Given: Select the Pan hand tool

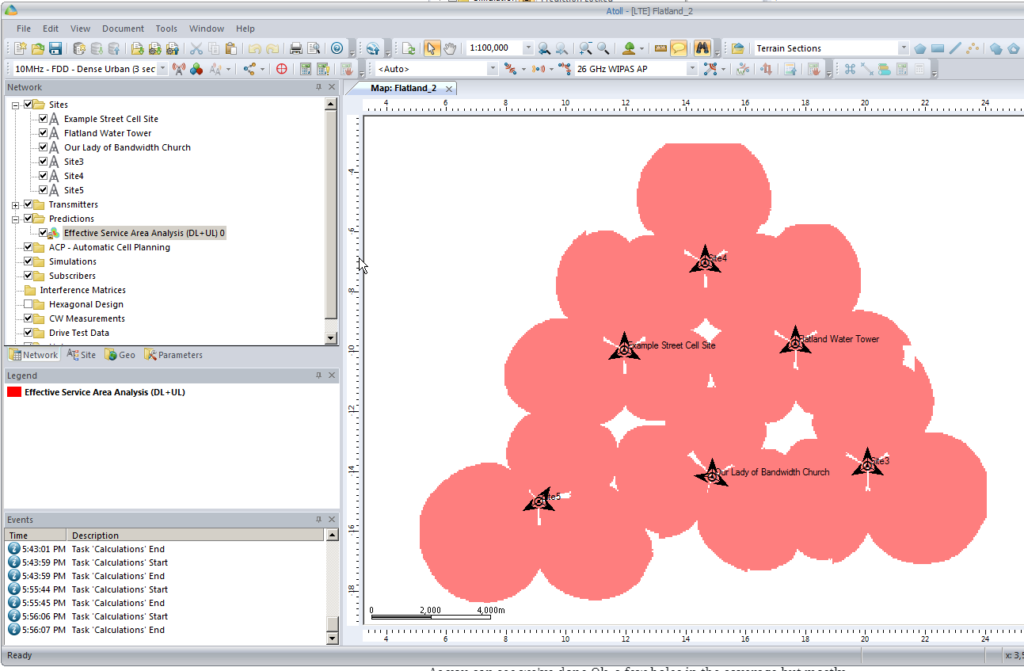Looking at the screenshot, I should (449, 47).
